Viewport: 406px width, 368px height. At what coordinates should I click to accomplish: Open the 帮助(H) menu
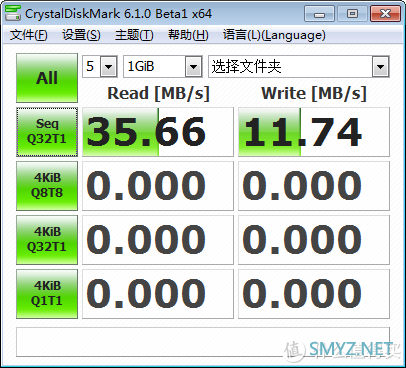(x=188, y=35)
